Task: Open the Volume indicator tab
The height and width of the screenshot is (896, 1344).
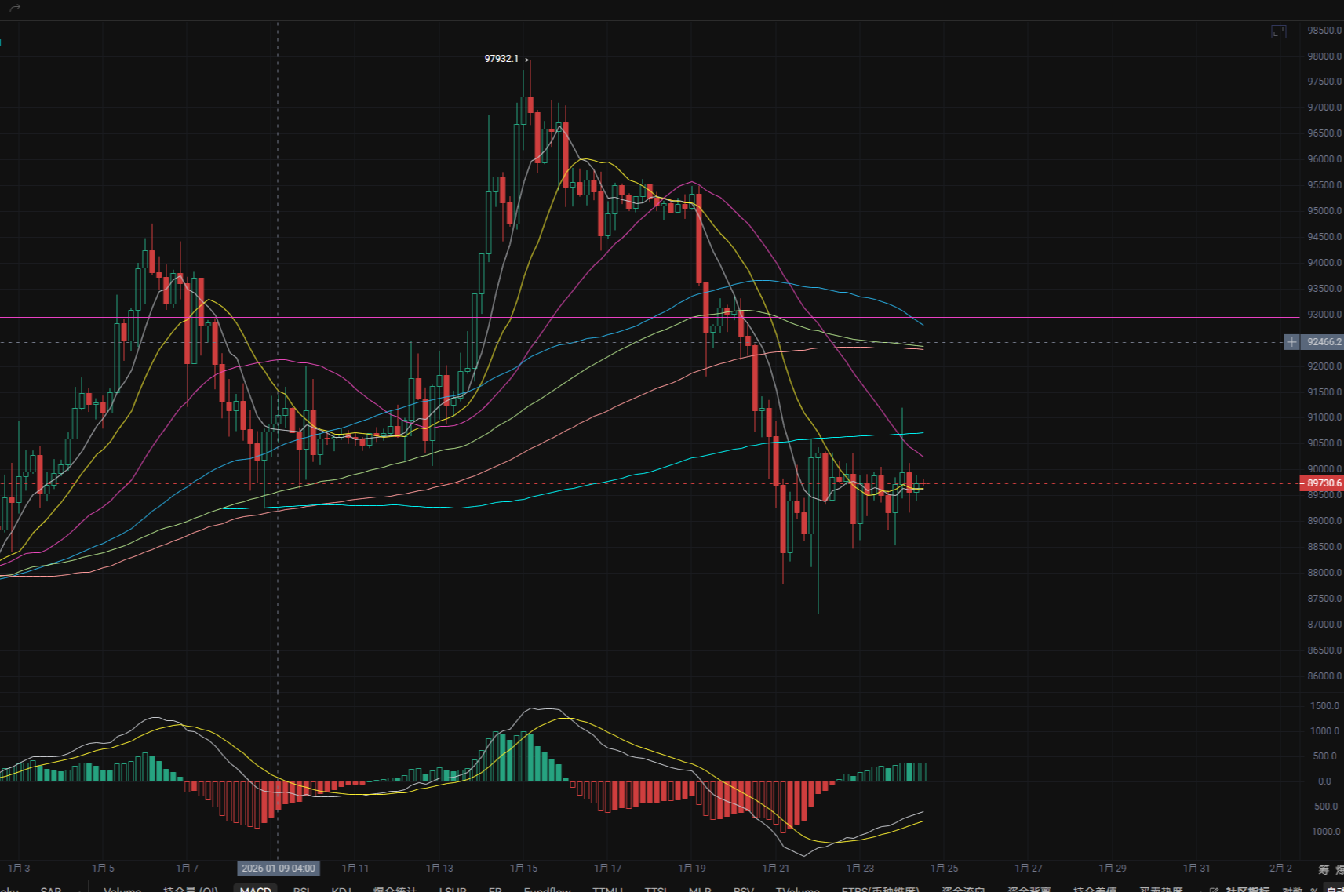Action: point(122,891)
